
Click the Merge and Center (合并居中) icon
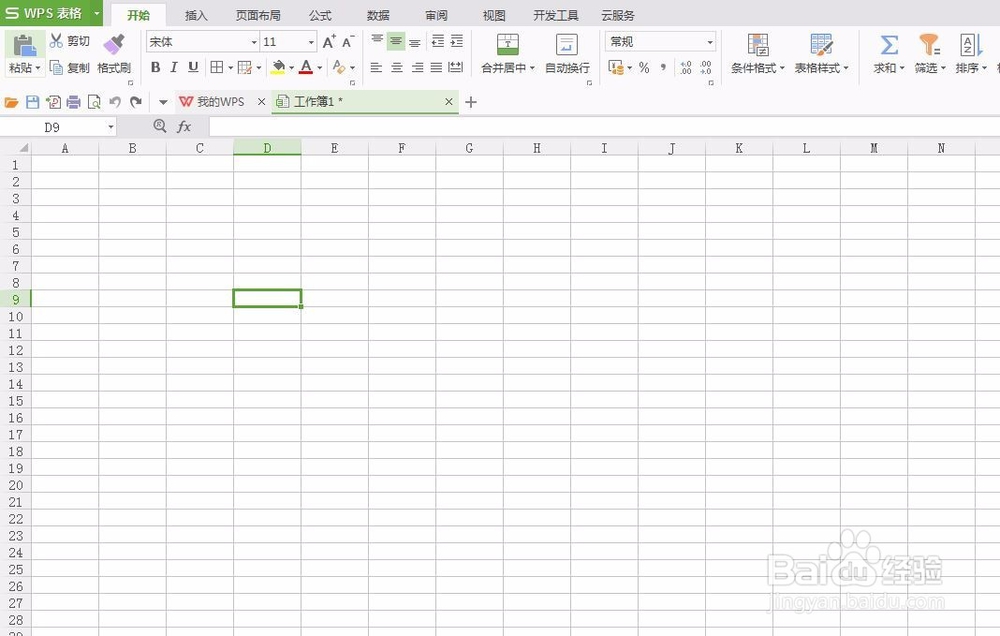click(508, 45)
